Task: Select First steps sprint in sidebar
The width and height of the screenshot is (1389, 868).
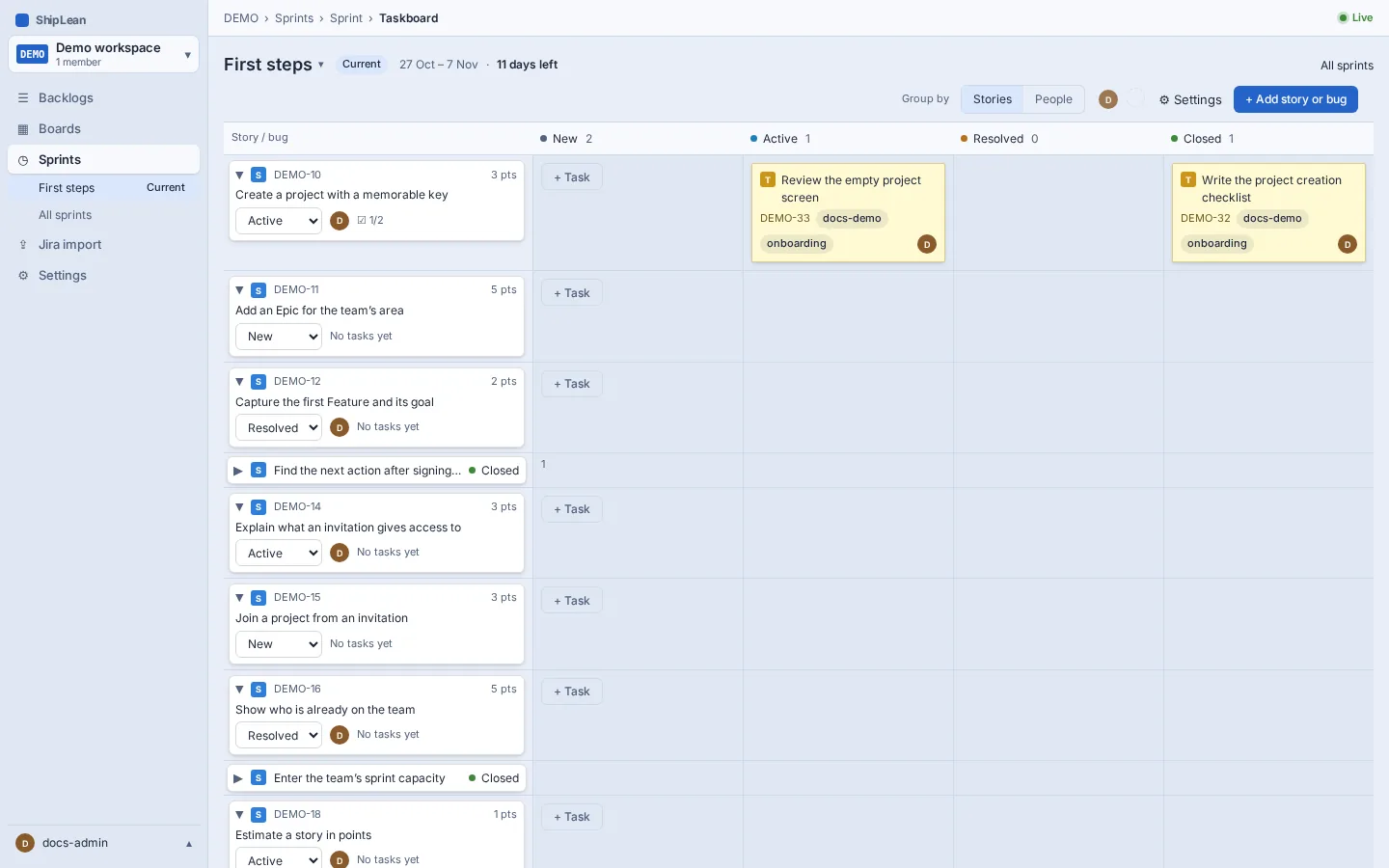Action: [103, 188]
